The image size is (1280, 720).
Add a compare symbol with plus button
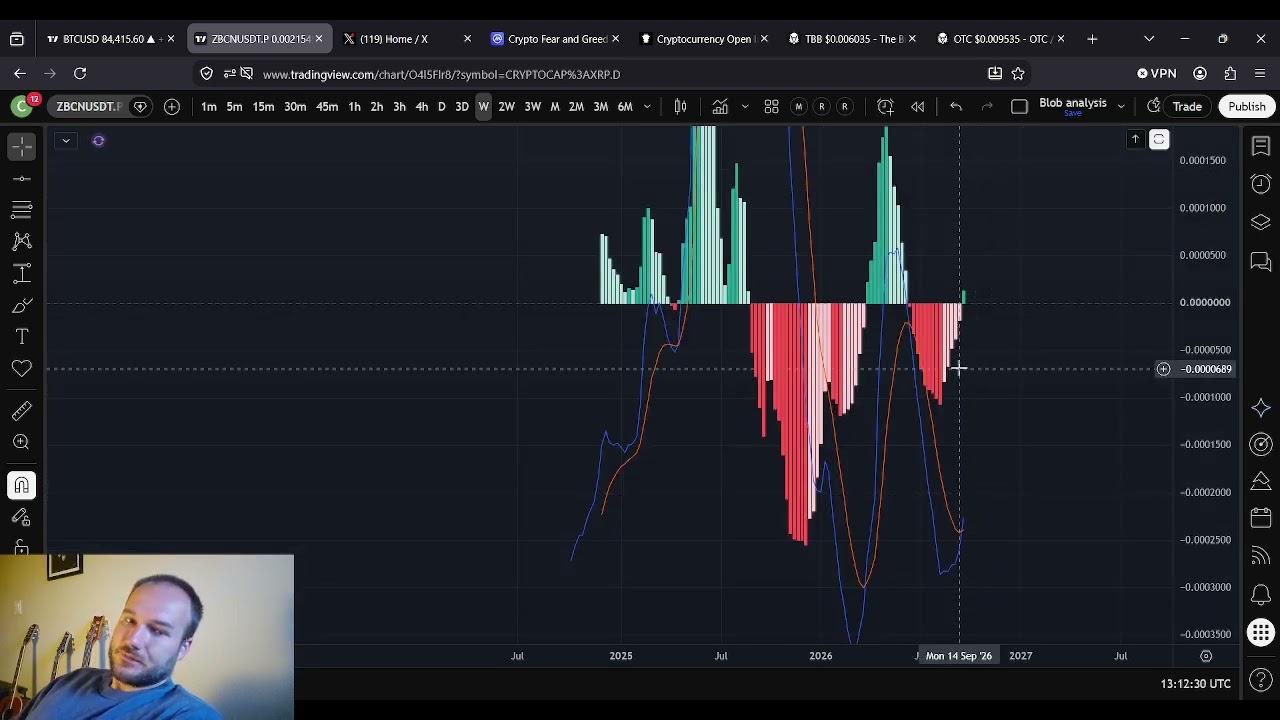[172, 106]
